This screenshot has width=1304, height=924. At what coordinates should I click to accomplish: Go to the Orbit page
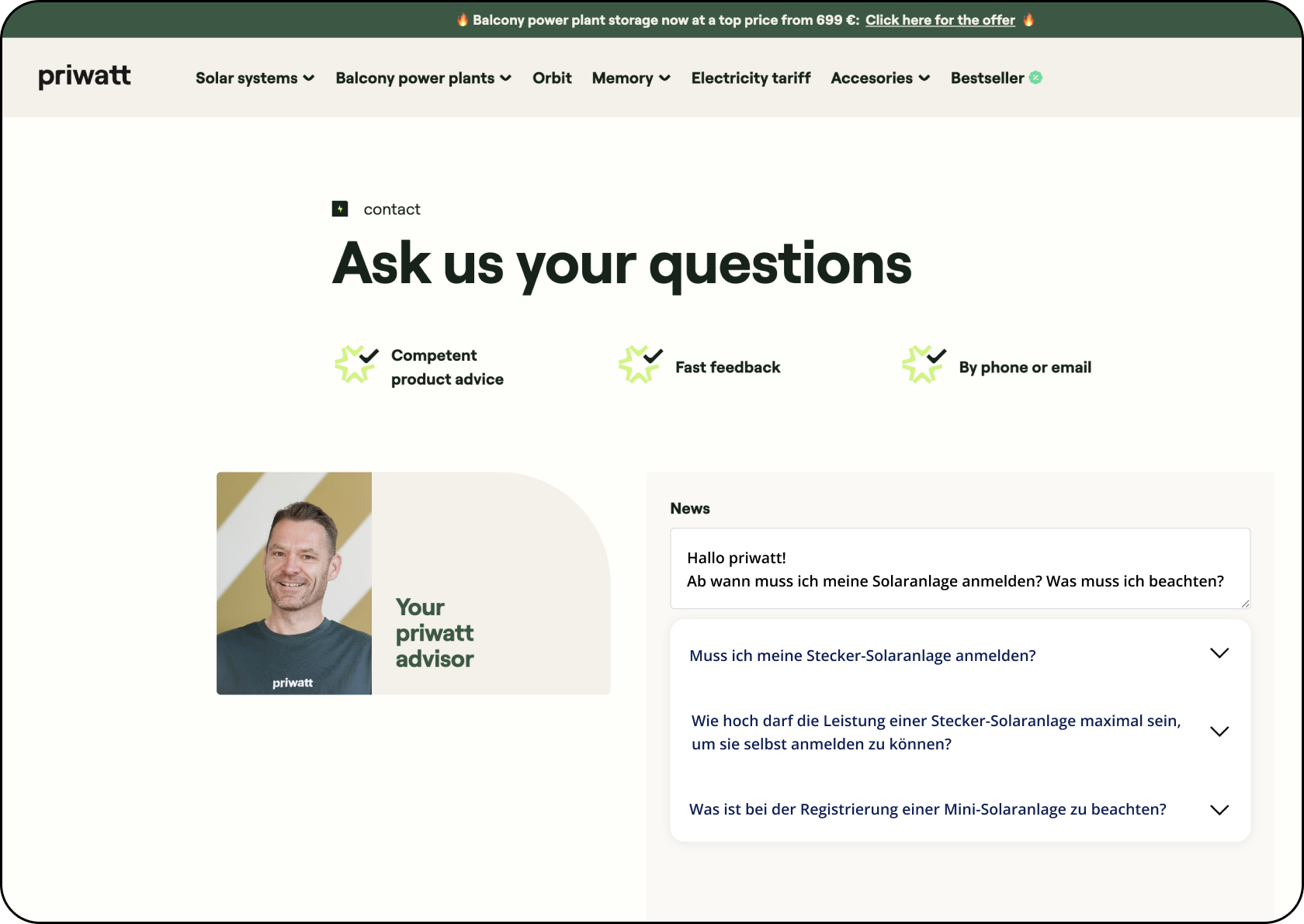pos(552,78)
